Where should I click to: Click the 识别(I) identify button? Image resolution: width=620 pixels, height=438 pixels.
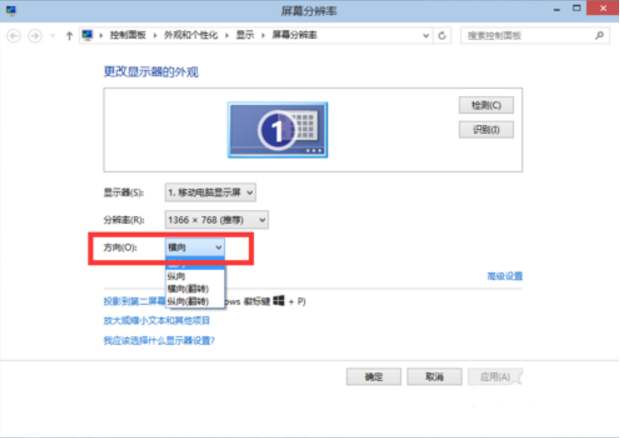486,130
